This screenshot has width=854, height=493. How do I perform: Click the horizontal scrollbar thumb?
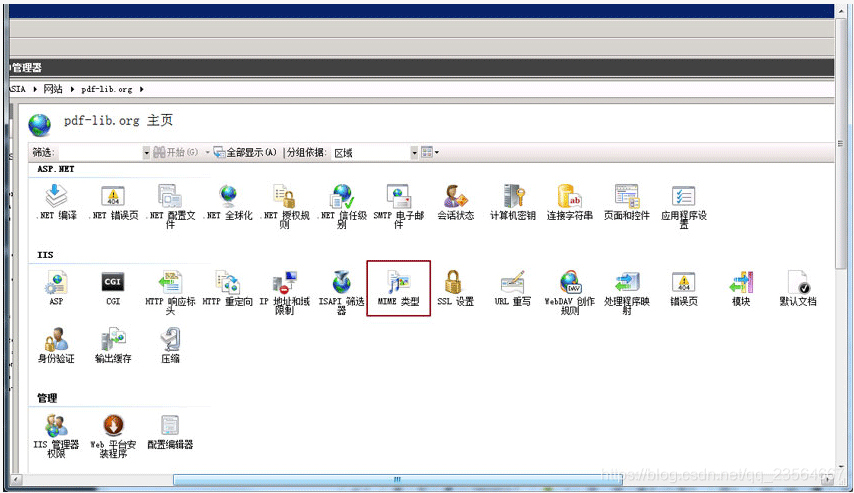click(x=397, y=479)
